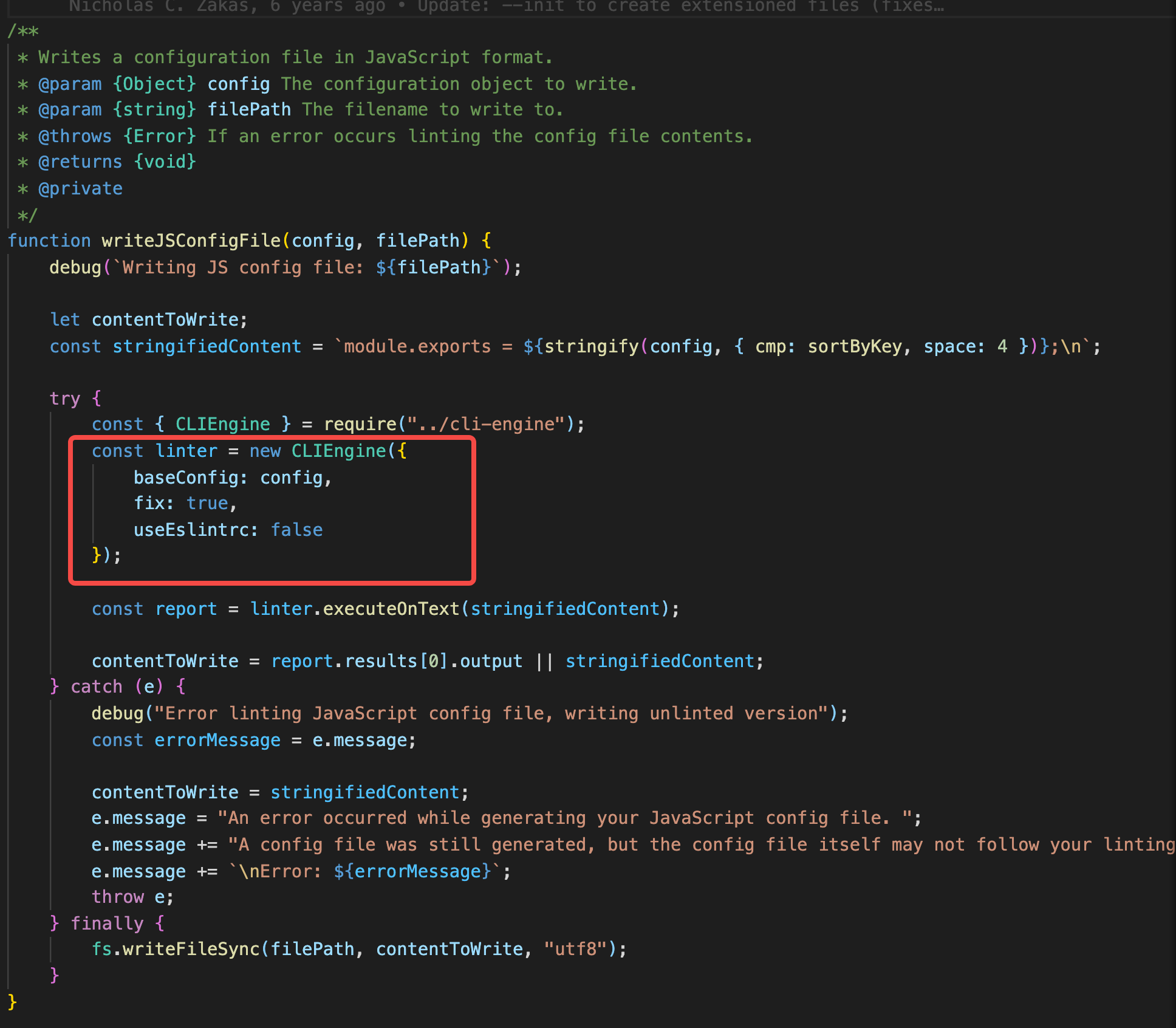1176x1028 pixels.
Task: Click the true value after fix
Action: point(207,503)
